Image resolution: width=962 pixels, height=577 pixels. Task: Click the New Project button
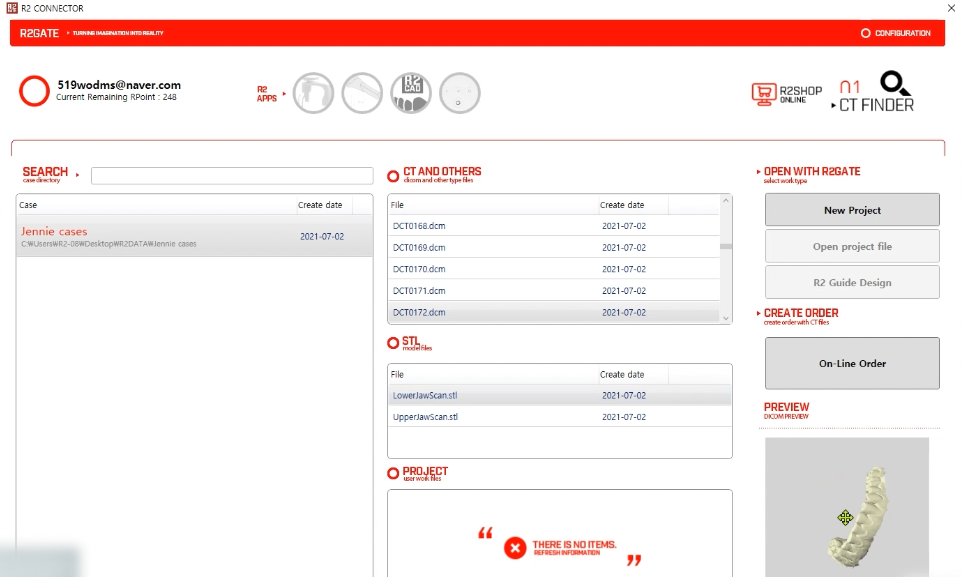coord(852,210)
